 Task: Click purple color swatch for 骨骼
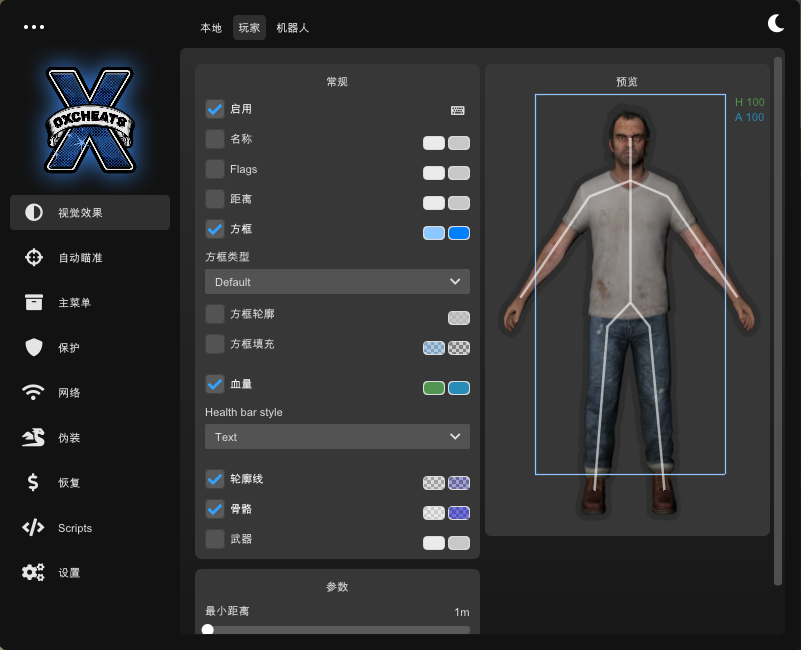(459, 513)
